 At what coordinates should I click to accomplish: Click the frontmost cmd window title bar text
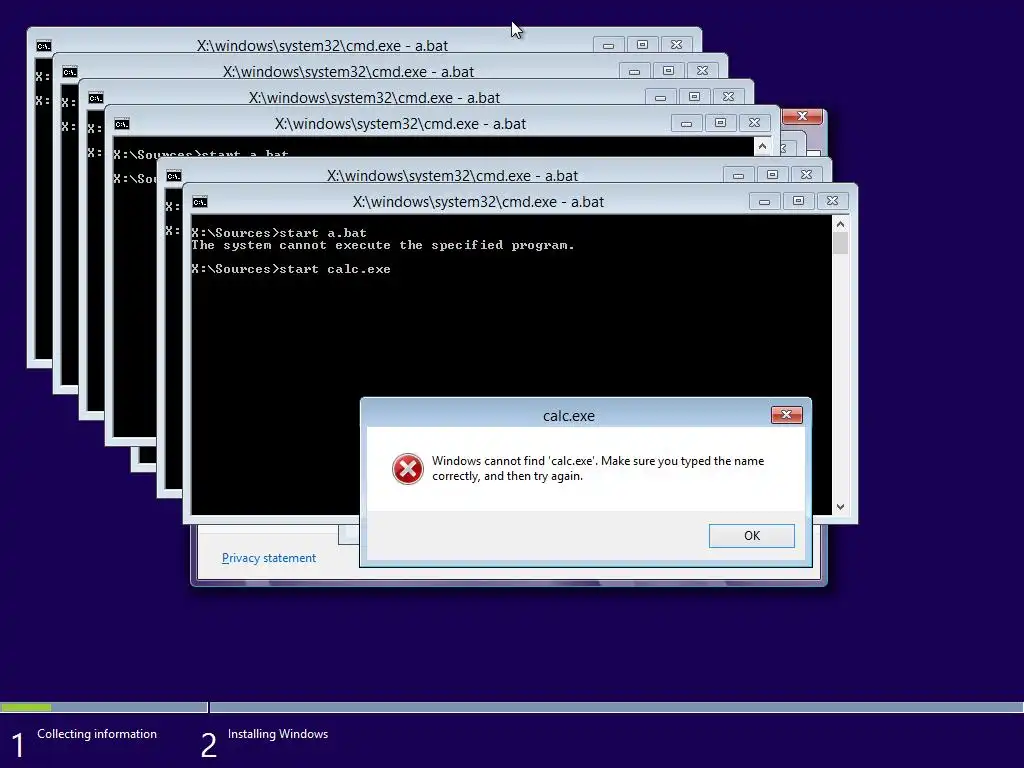478,202
